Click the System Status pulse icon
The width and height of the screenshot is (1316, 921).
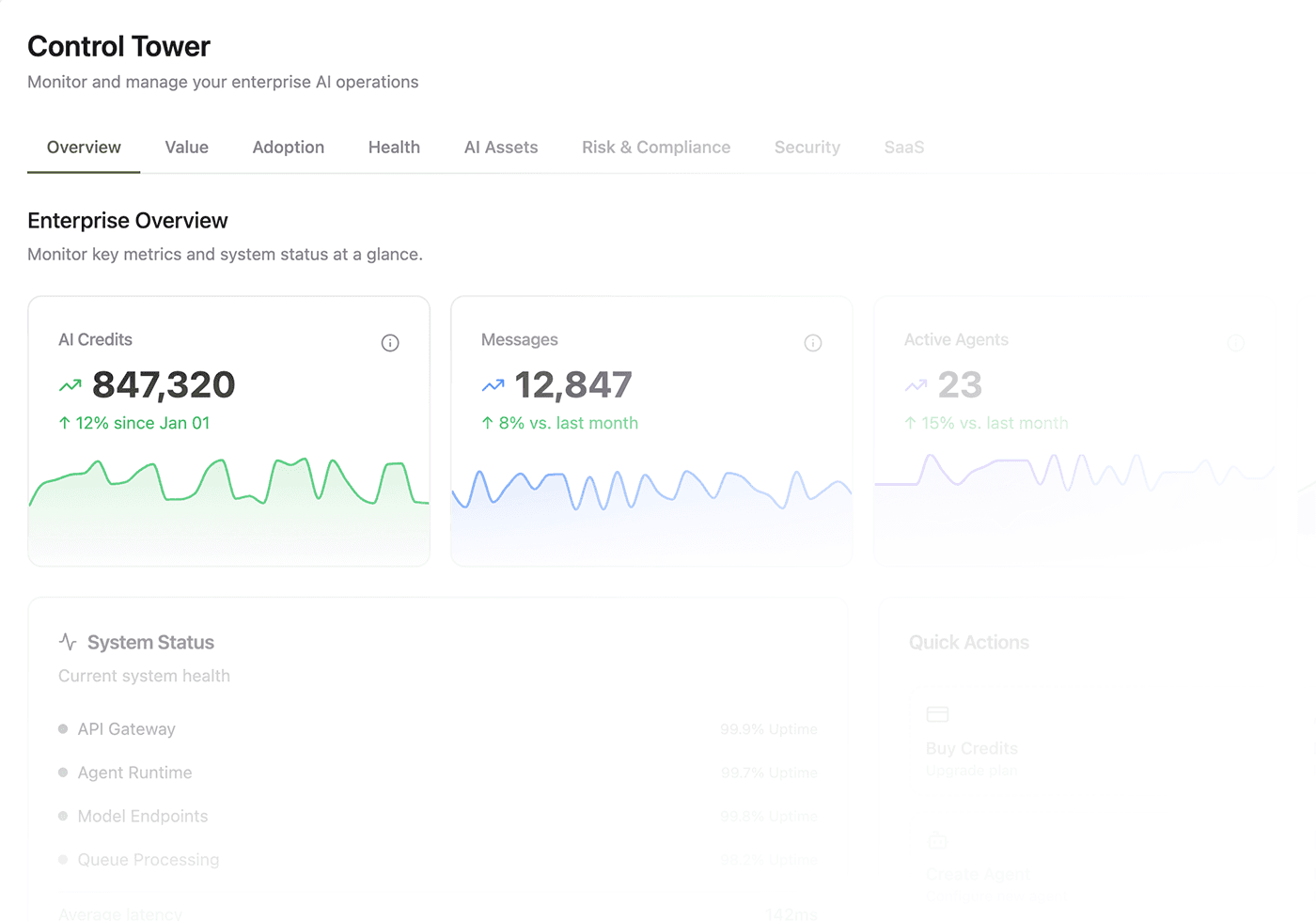68,642
